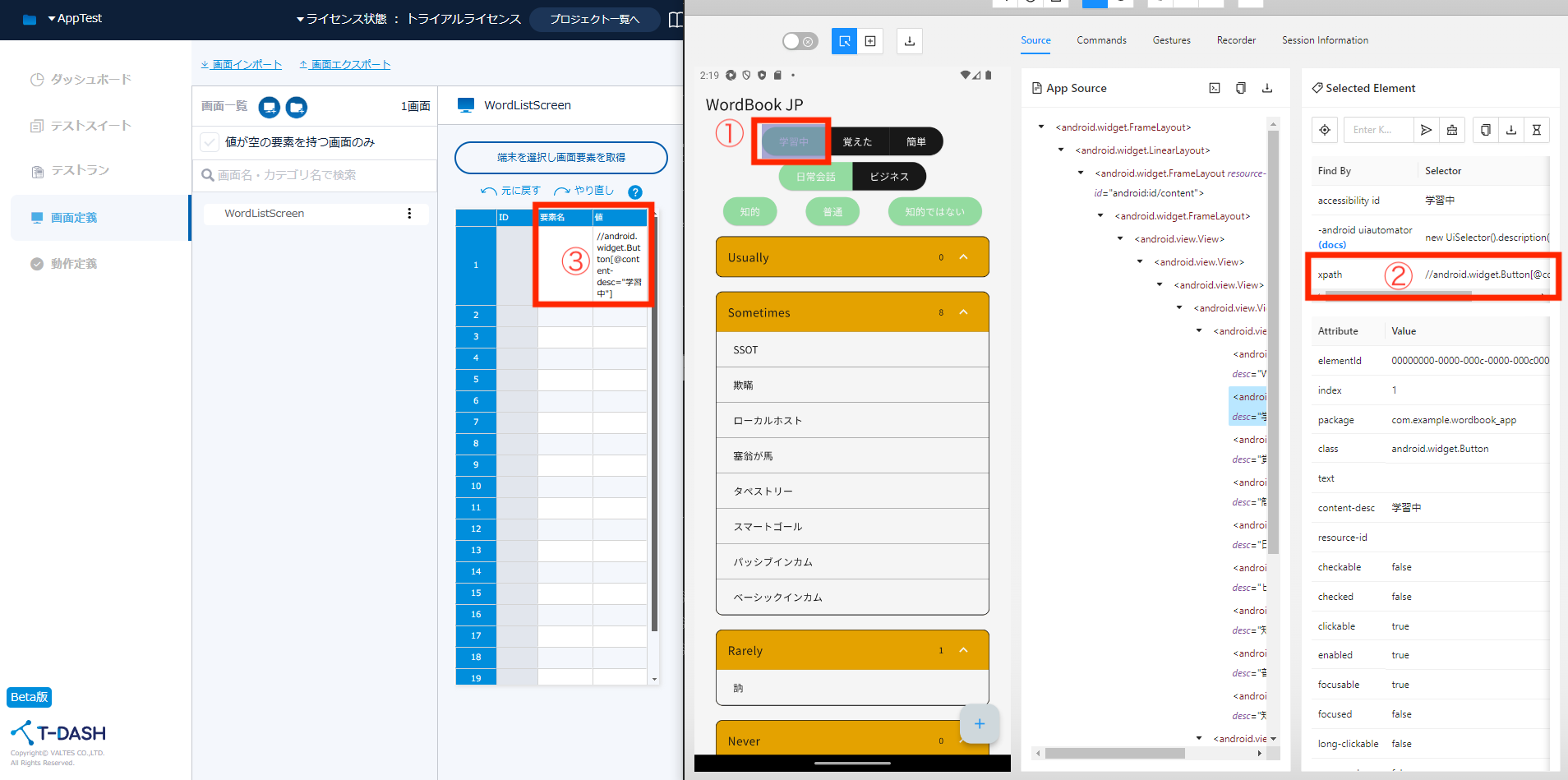Click App Source horizontal scrollbar

1114,753
